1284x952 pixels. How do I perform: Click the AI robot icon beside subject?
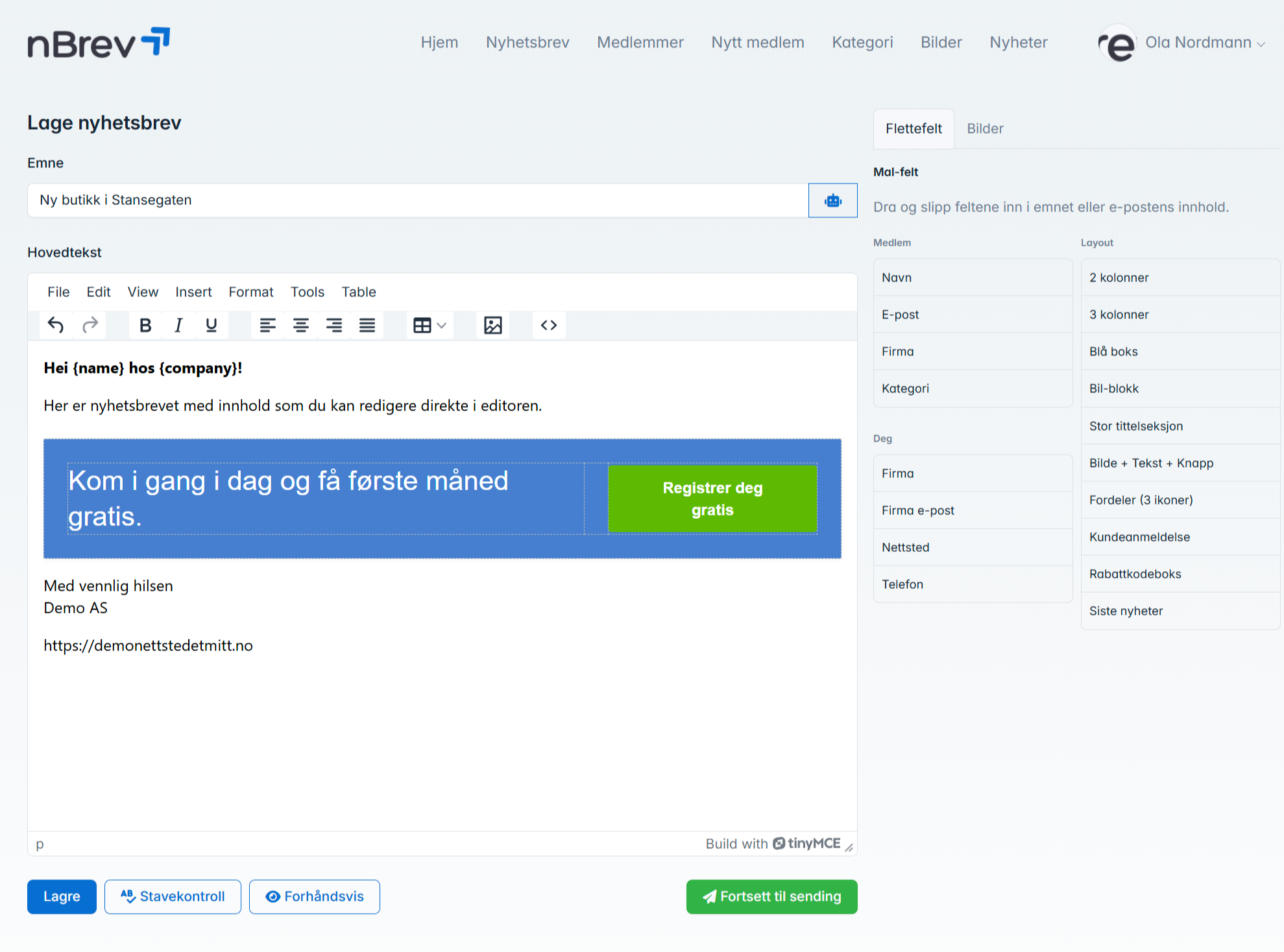(x=832, y=200)
